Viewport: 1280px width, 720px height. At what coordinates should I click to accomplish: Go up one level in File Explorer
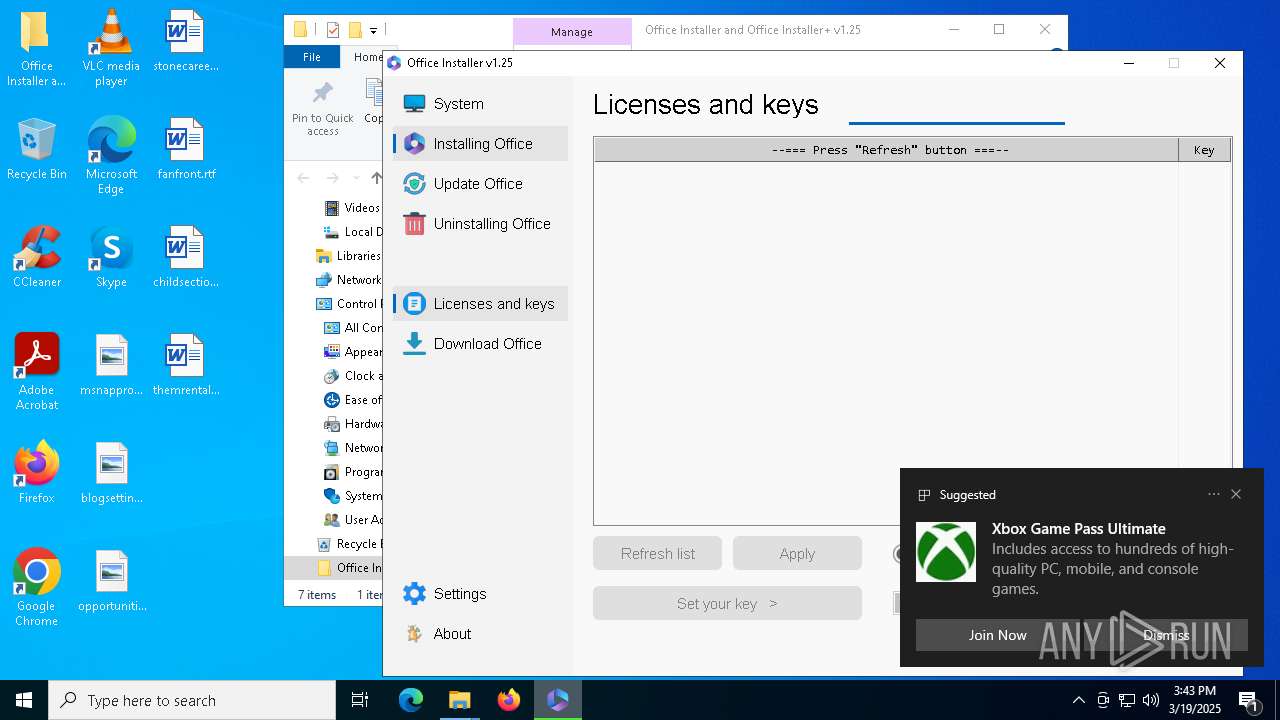coord(376,178)
